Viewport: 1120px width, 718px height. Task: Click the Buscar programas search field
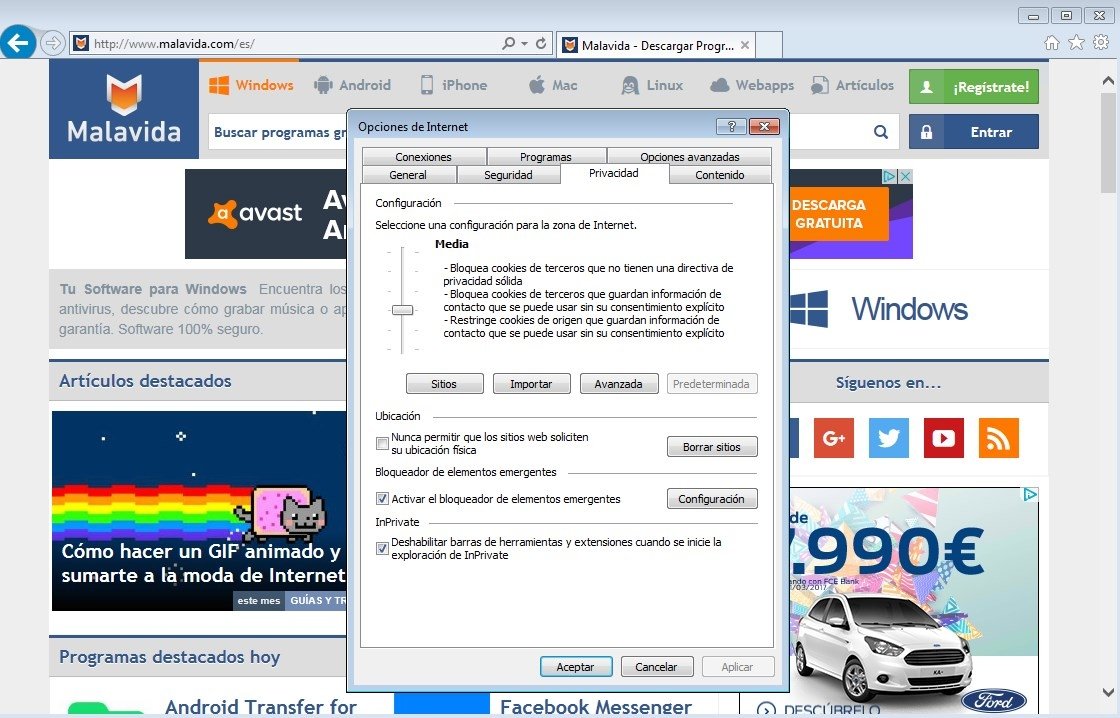[278, 132]
